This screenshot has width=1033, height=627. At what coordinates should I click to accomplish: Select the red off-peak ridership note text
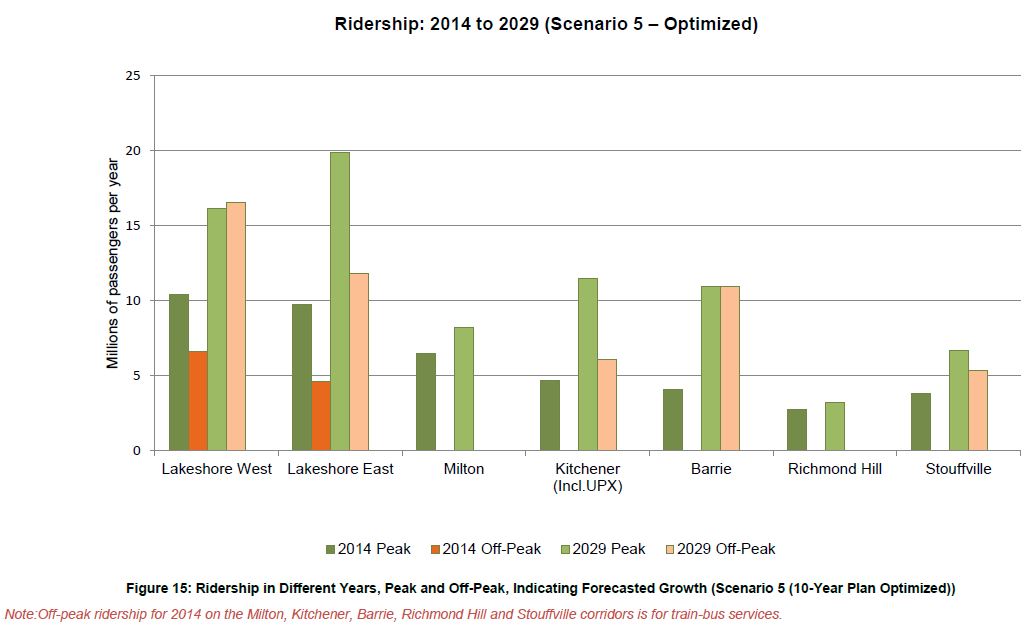[393, 614]
